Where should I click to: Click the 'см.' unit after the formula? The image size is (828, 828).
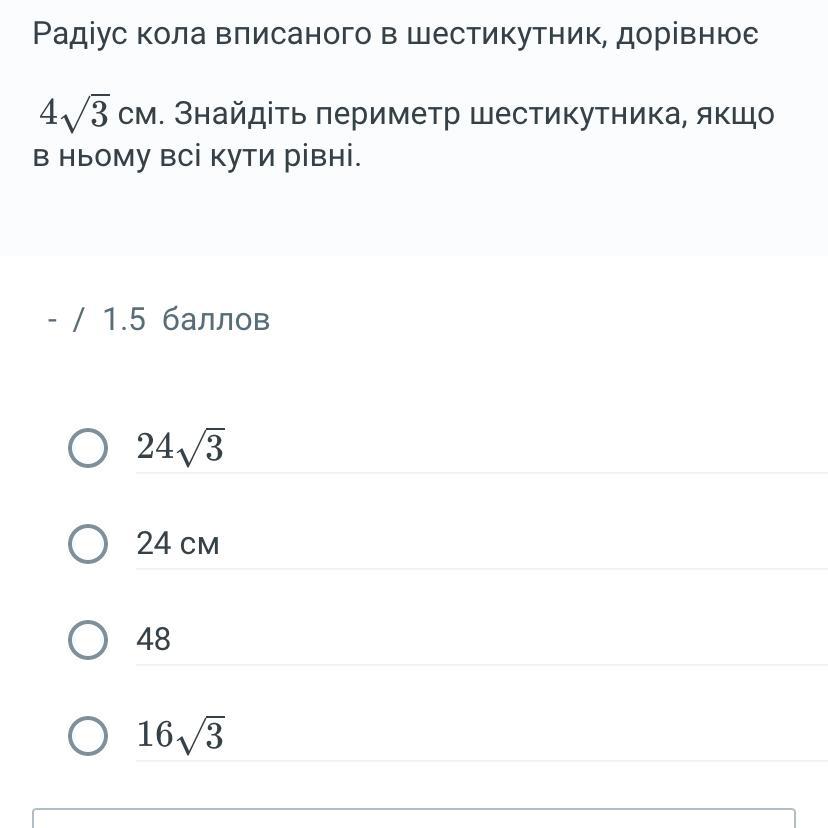[x=142, y=114]
